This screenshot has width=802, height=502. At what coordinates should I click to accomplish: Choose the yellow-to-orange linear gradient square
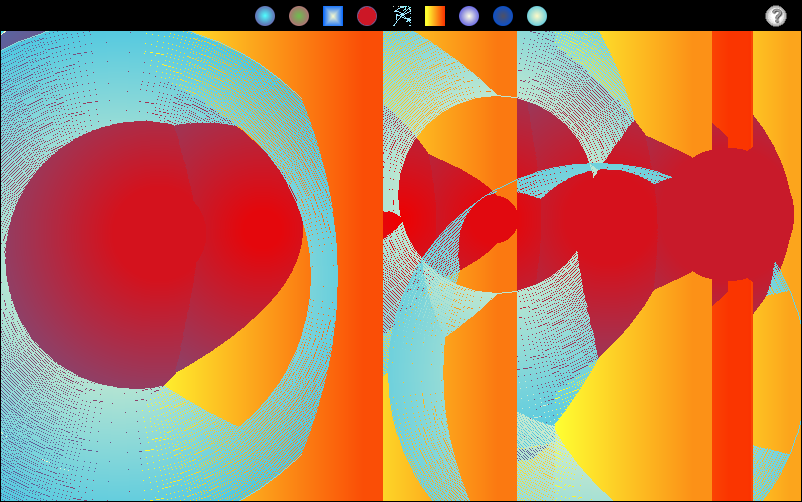click(x=435, y=16)
